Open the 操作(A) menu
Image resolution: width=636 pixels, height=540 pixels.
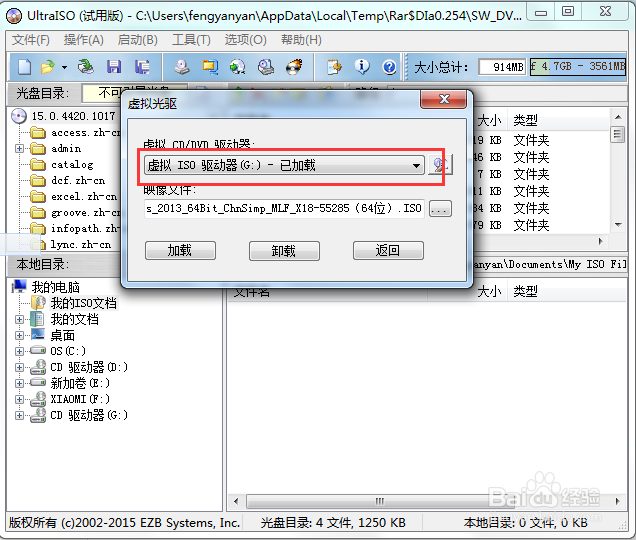click(84, 40)
